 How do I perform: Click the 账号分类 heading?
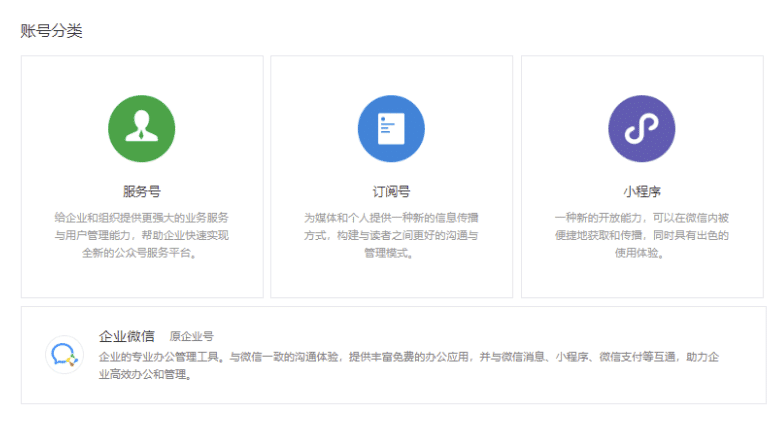[51, 30]
